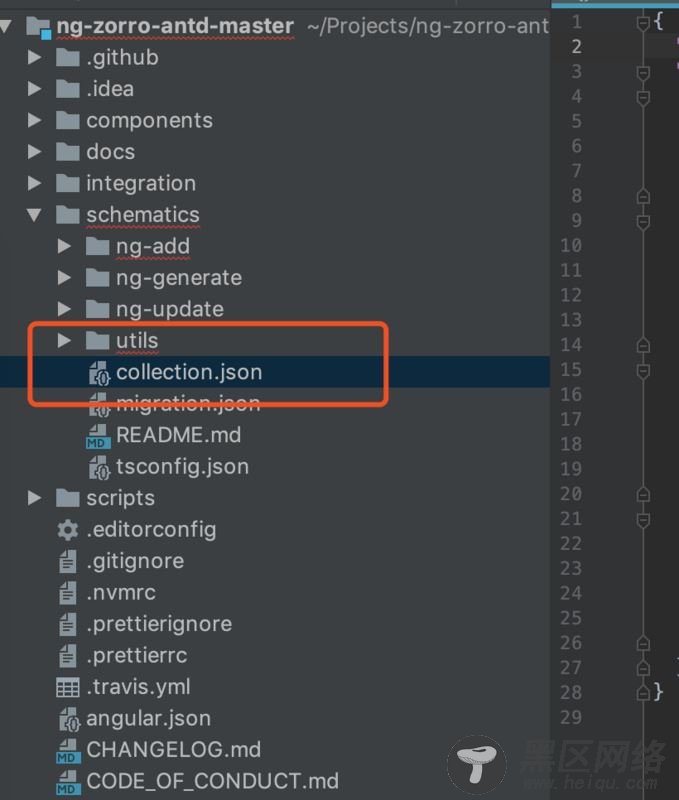Click line number 2 in the gutter
The width and height of the screenshot is (679, 800).
576,46
